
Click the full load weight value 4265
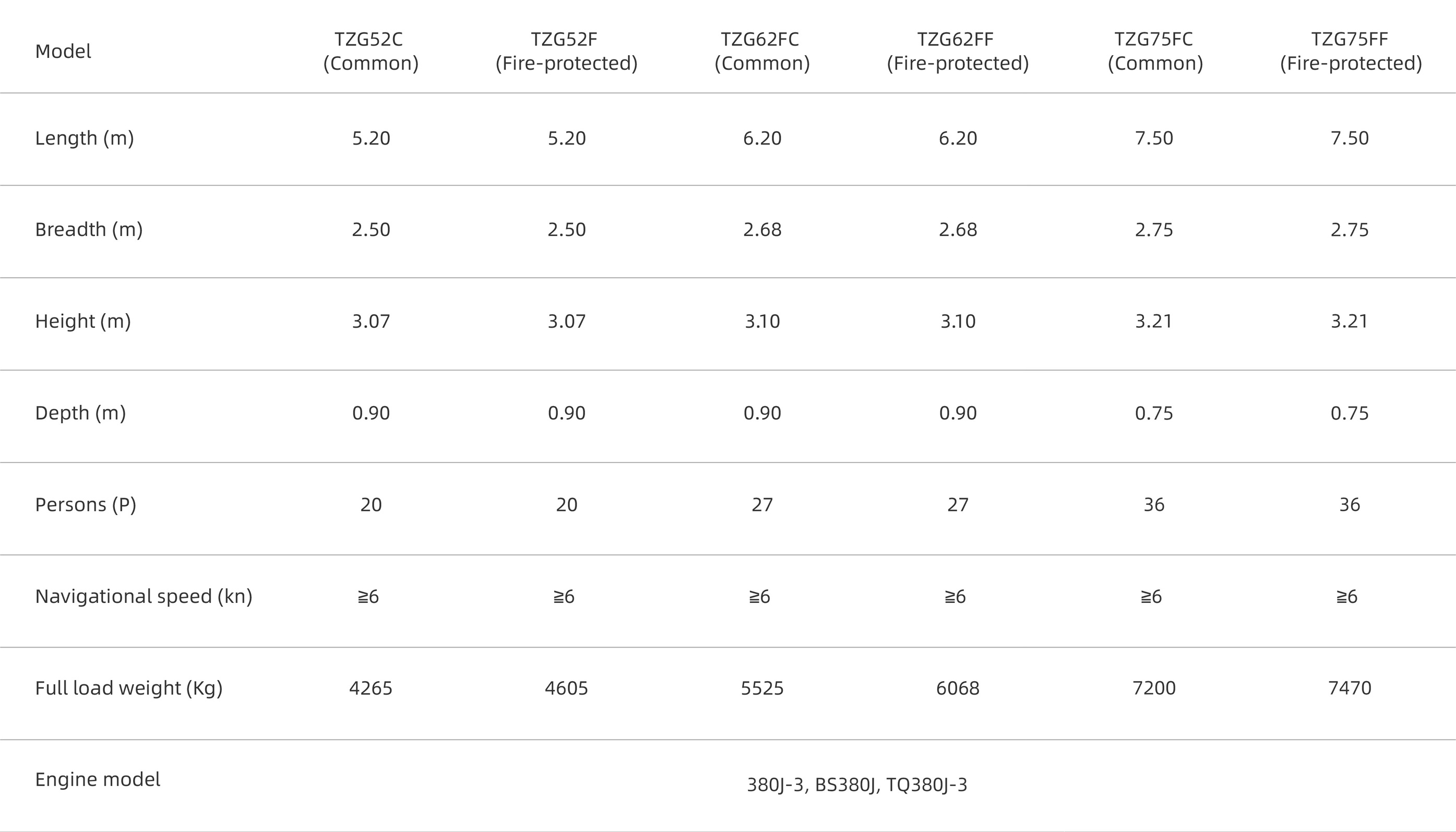[371, 688]
